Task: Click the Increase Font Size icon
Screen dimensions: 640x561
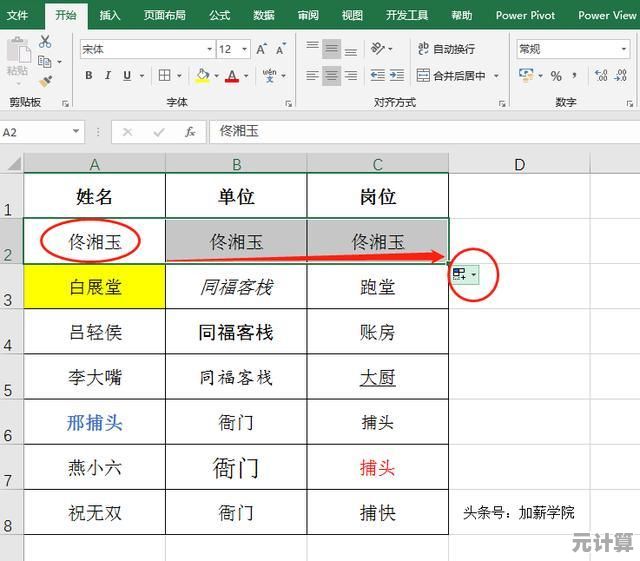Action: point(261,49)
